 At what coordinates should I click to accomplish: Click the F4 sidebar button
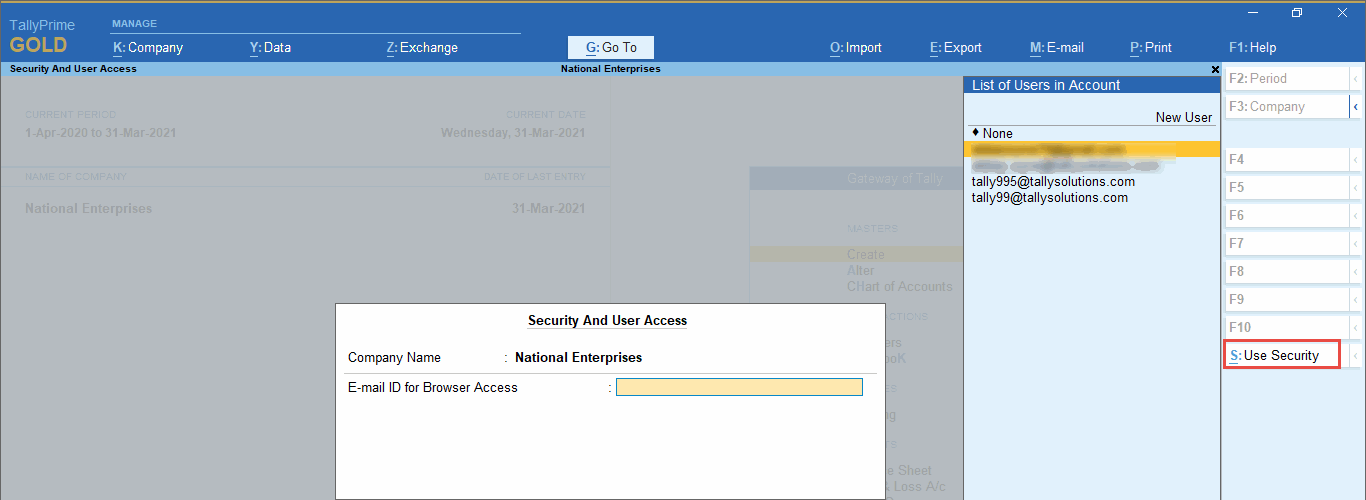tap(1286, 159)
